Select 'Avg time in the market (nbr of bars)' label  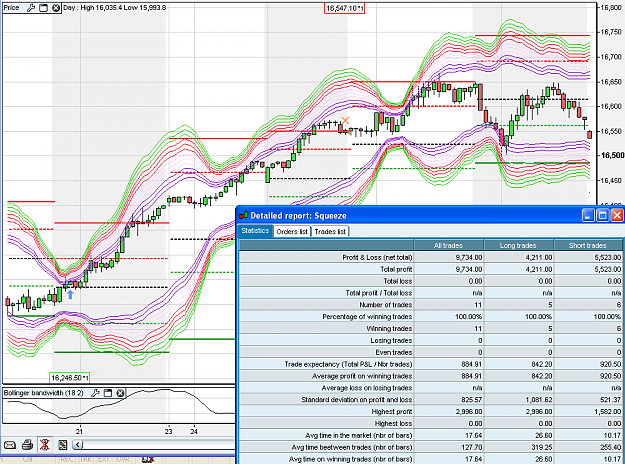(359, 435)
